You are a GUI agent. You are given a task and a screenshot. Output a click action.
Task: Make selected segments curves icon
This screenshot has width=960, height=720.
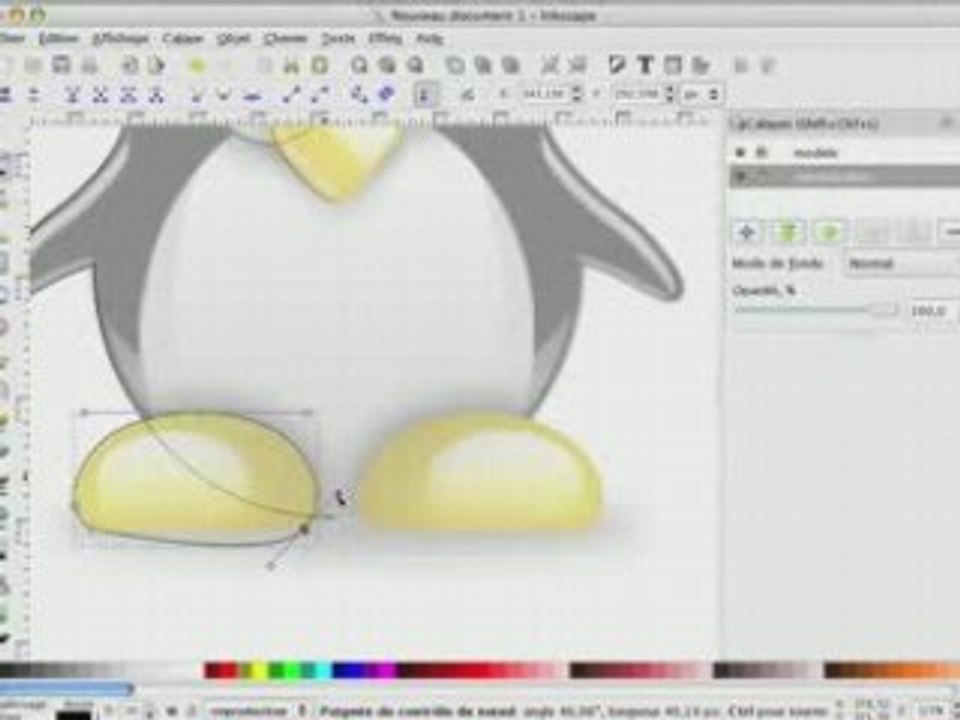point(320,94)
